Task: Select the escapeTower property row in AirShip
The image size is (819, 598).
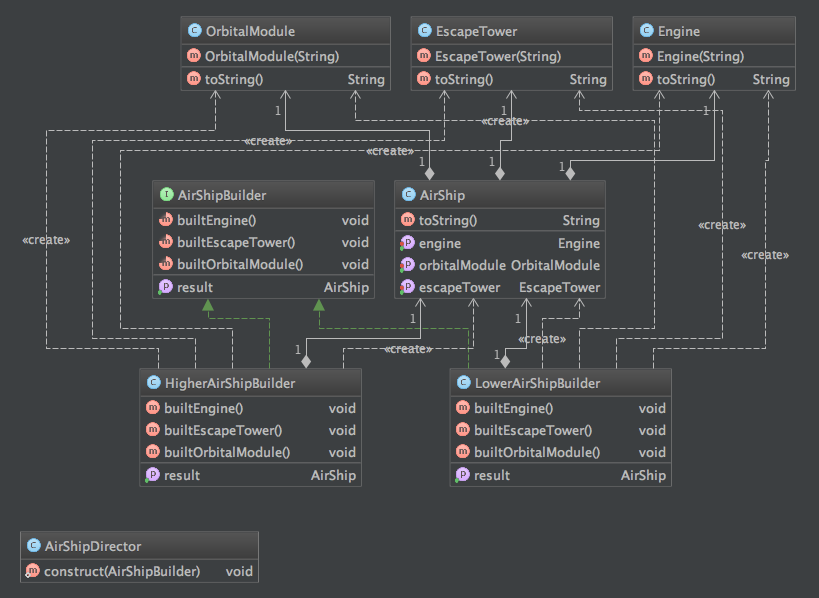Action: point(500,288)
